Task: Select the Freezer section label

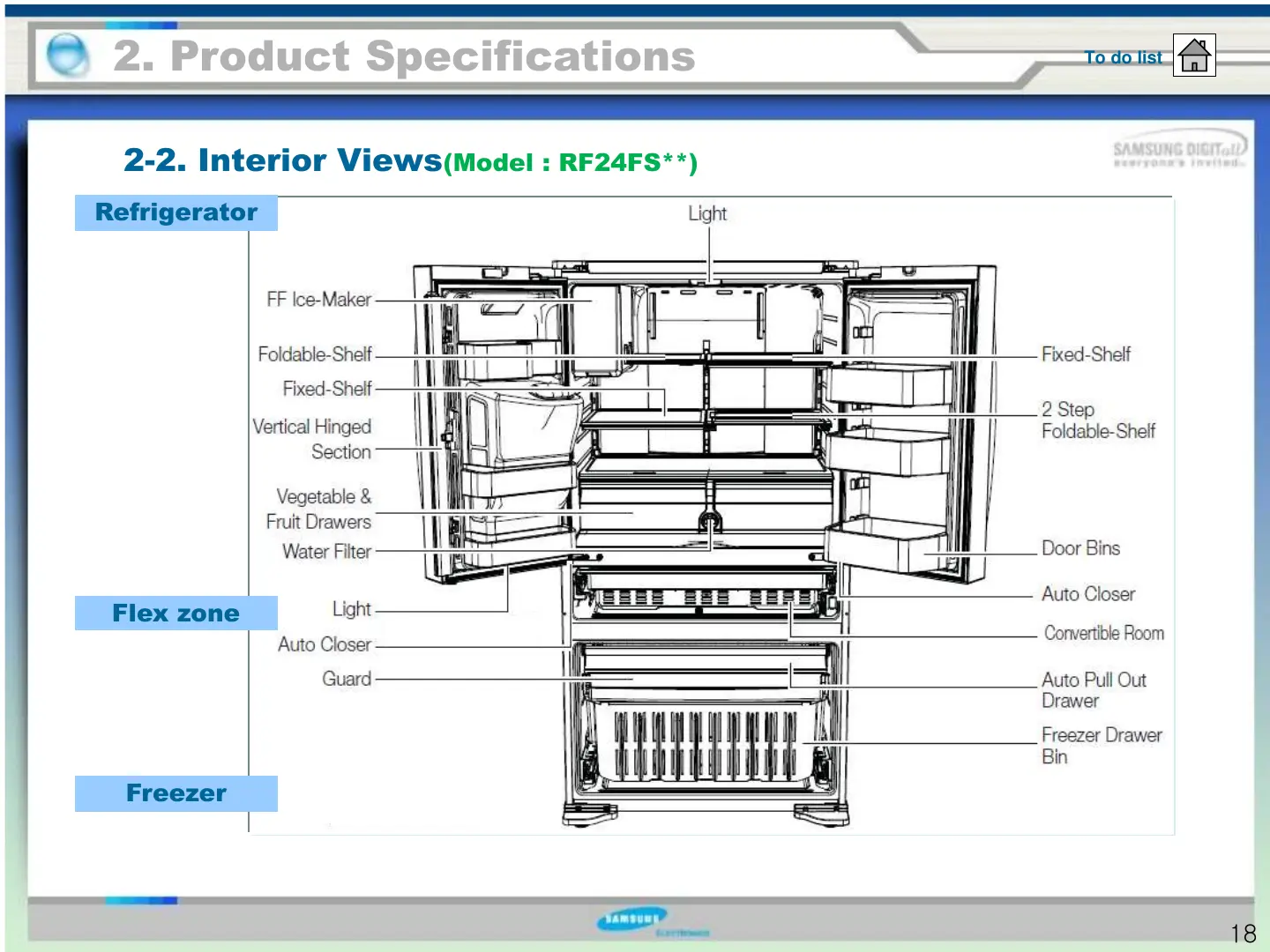Action: click(x=176, y=793)
